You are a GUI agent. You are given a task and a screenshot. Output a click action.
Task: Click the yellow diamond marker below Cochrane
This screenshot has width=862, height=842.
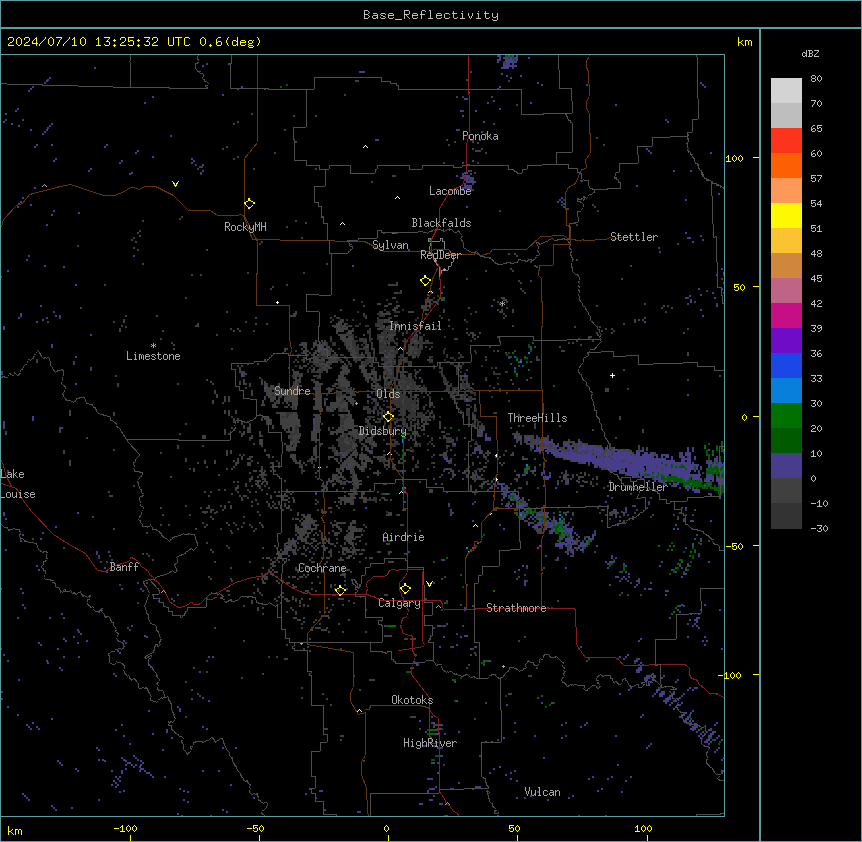pyautogui.click(x=340, y=590)
